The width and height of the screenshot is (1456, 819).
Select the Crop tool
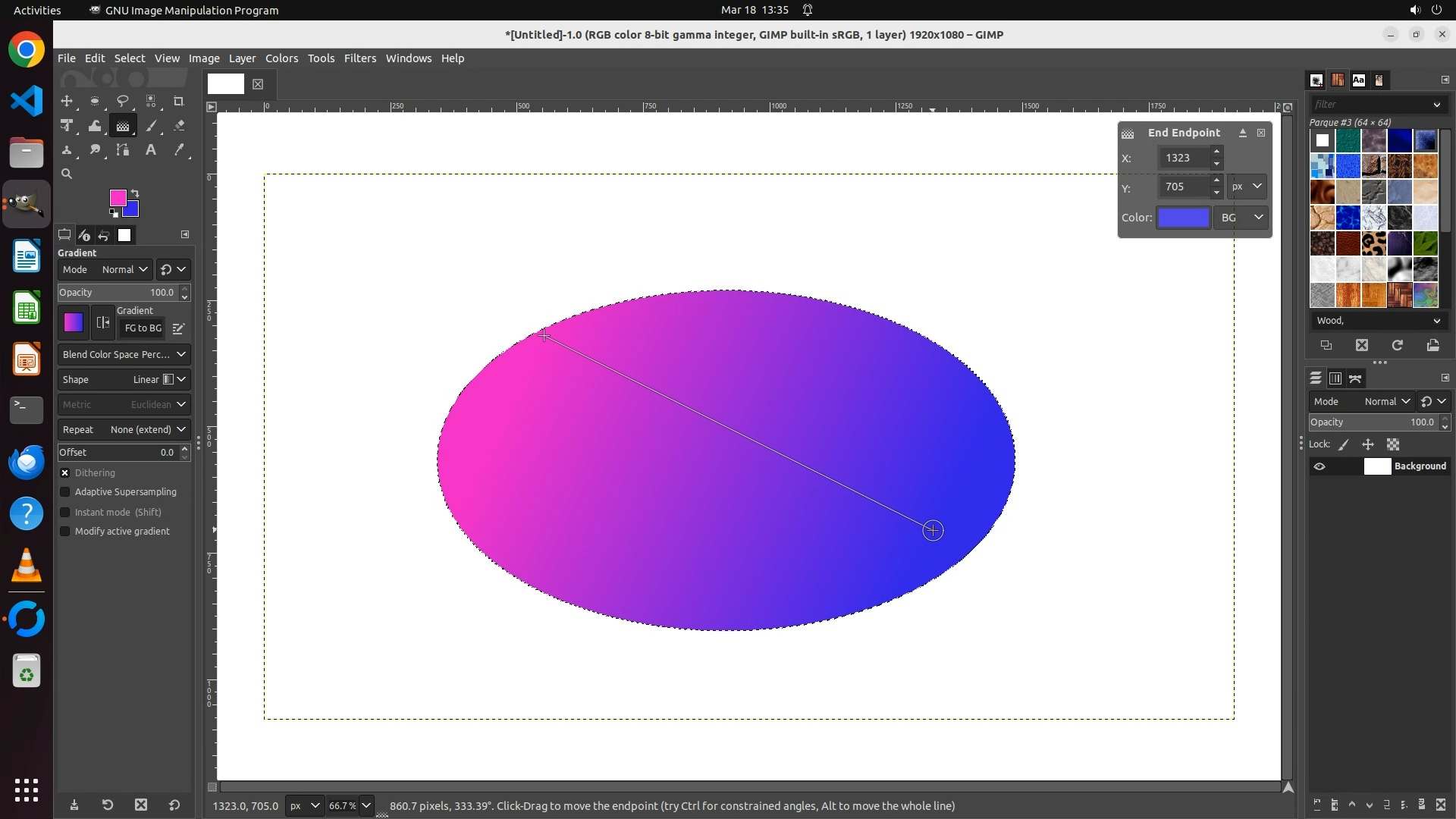[x=179, y=101]
